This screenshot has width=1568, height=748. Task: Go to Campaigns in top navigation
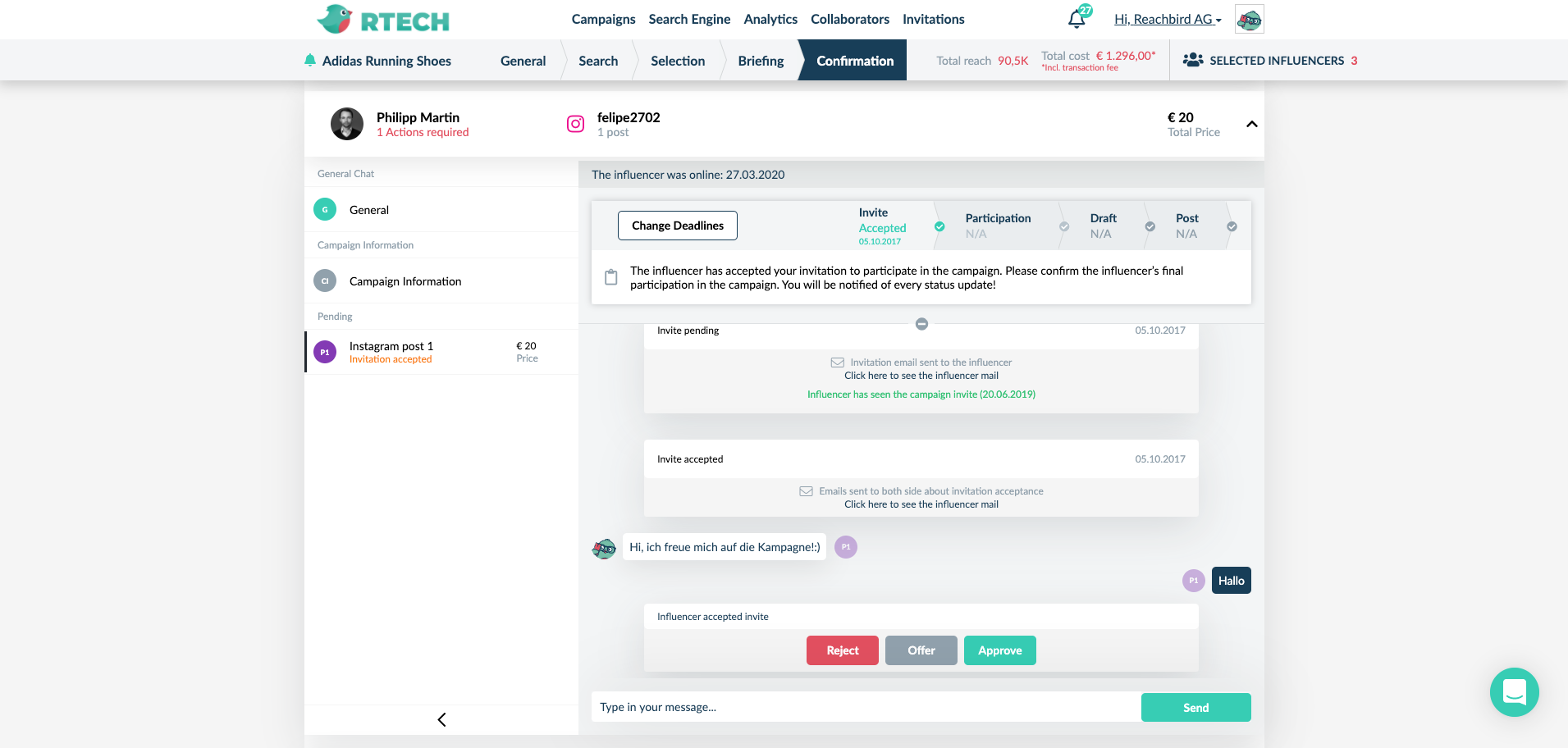[603, 19]
